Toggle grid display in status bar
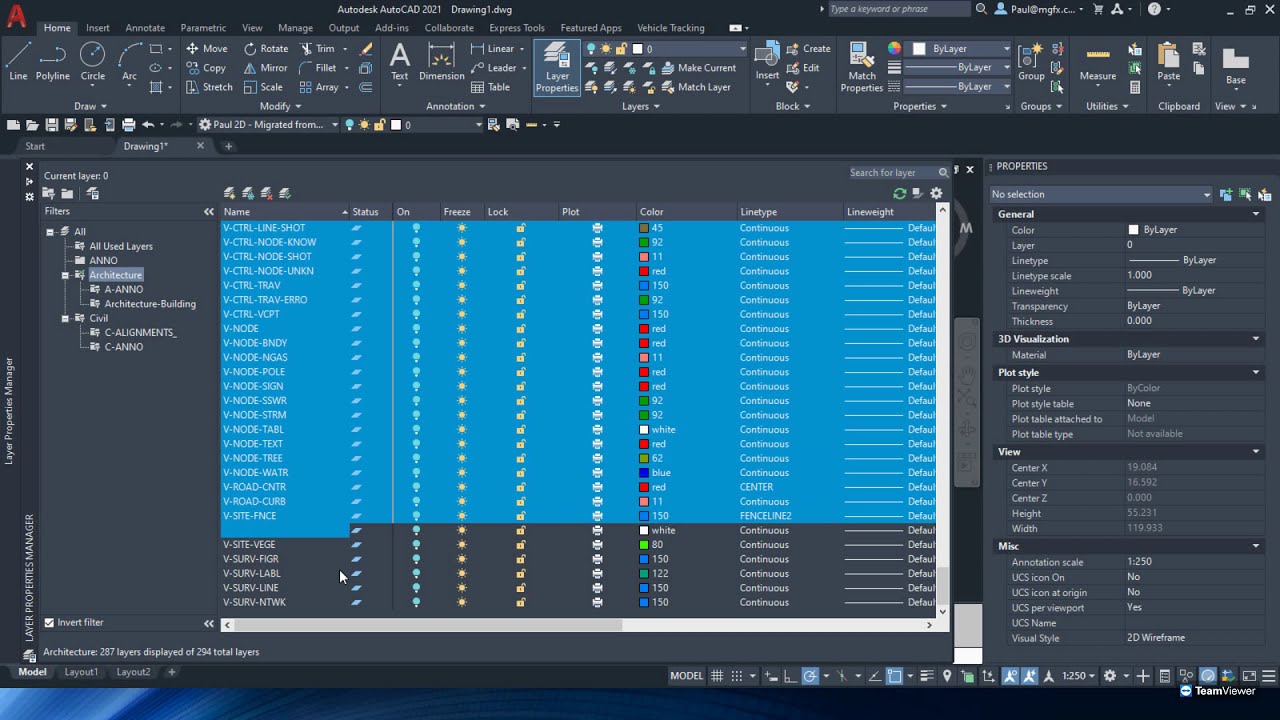 point(717,676)
